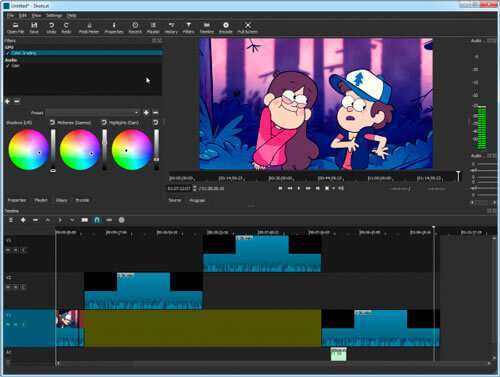Save preset with plus icon beside Preset

146,113
